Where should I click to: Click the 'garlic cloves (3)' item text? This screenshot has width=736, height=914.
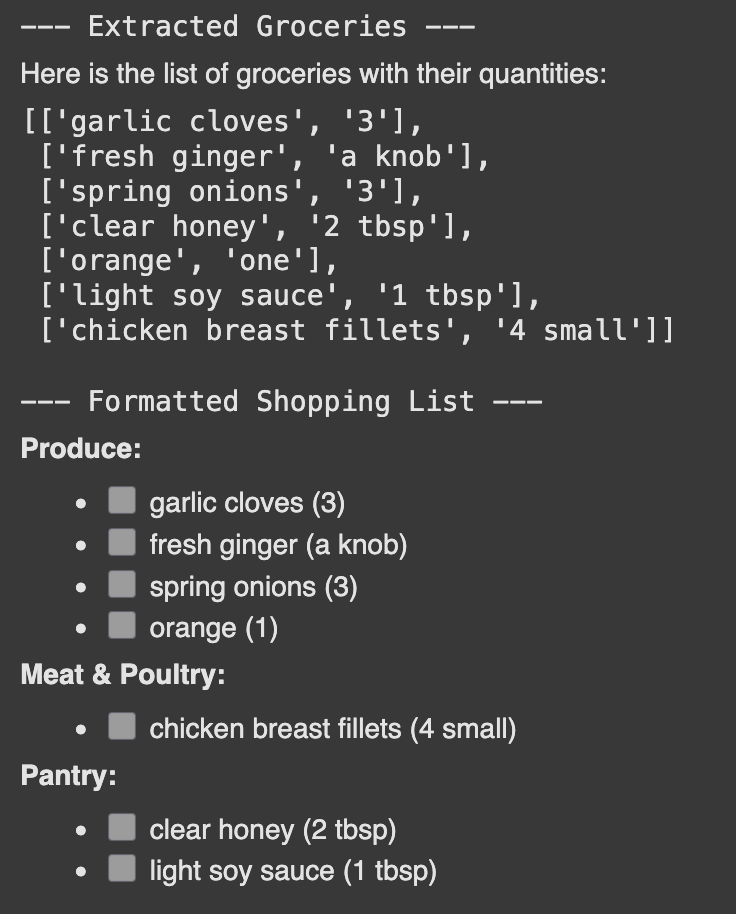[x=247, y=502]
